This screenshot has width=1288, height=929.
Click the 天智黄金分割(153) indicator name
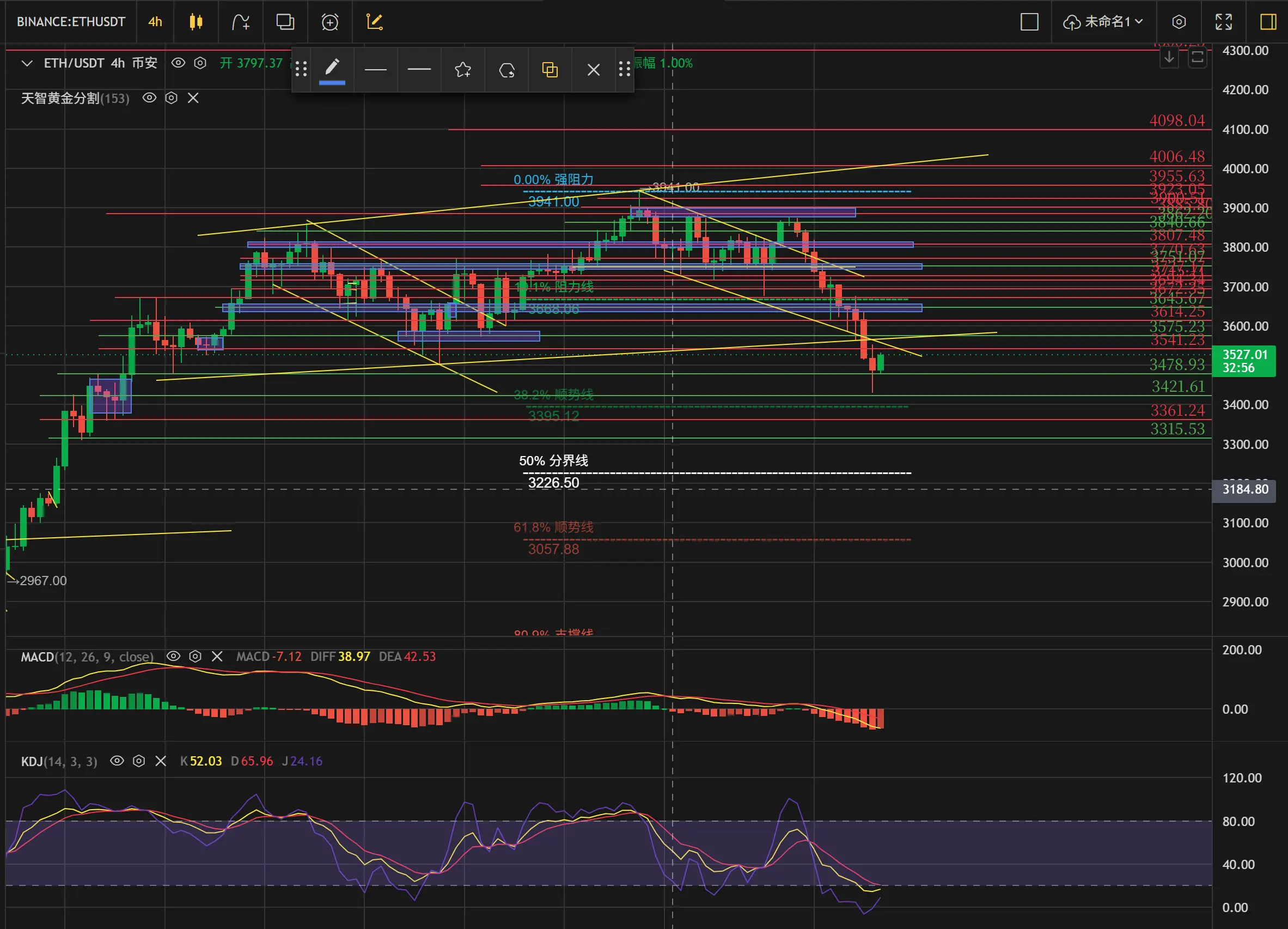pyautogui.click(x=75, y=98)
